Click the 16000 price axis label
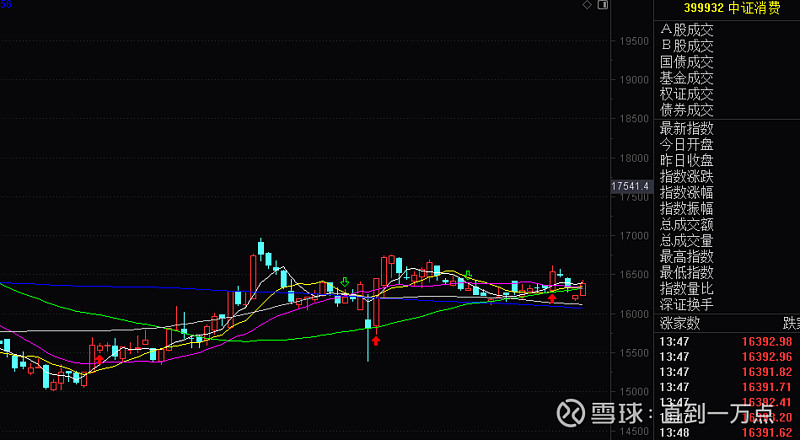 pos(634,314)
